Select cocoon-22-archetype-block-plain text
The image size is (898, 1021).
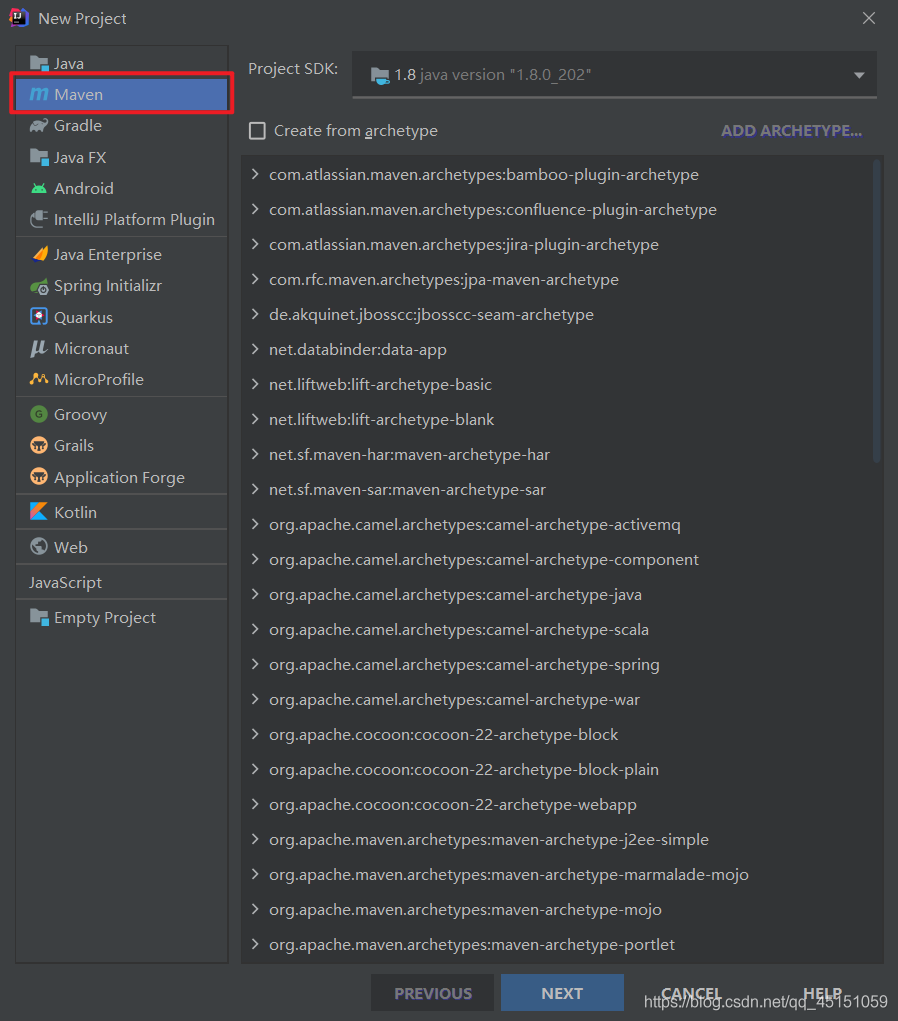[464, 770]
